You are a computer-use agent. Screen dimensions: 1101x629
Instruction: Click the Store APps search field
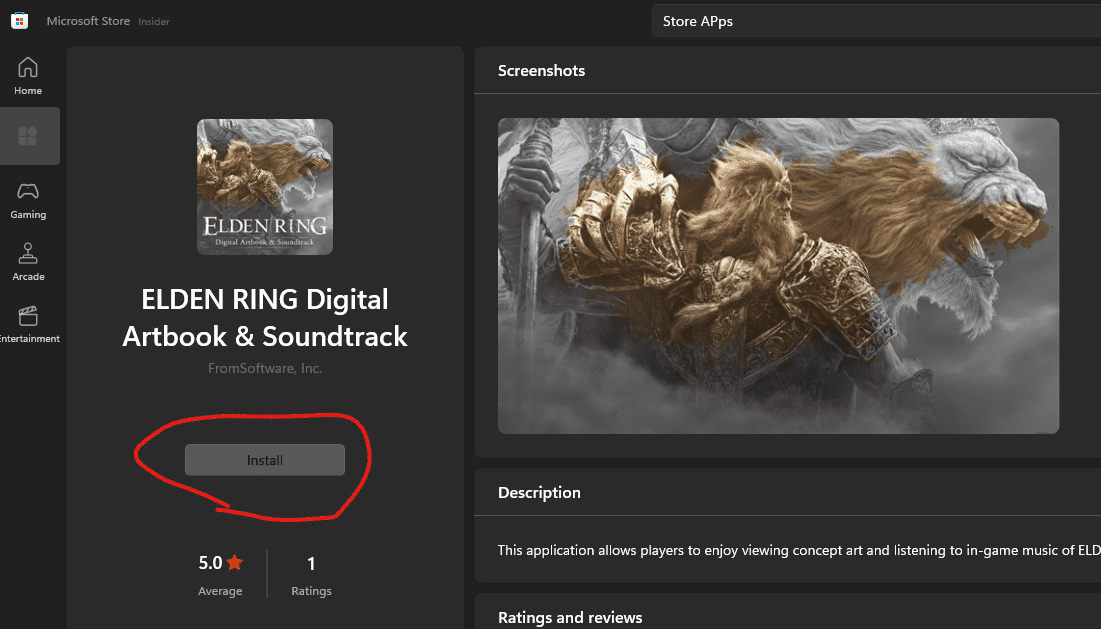(x=876, y=21)
